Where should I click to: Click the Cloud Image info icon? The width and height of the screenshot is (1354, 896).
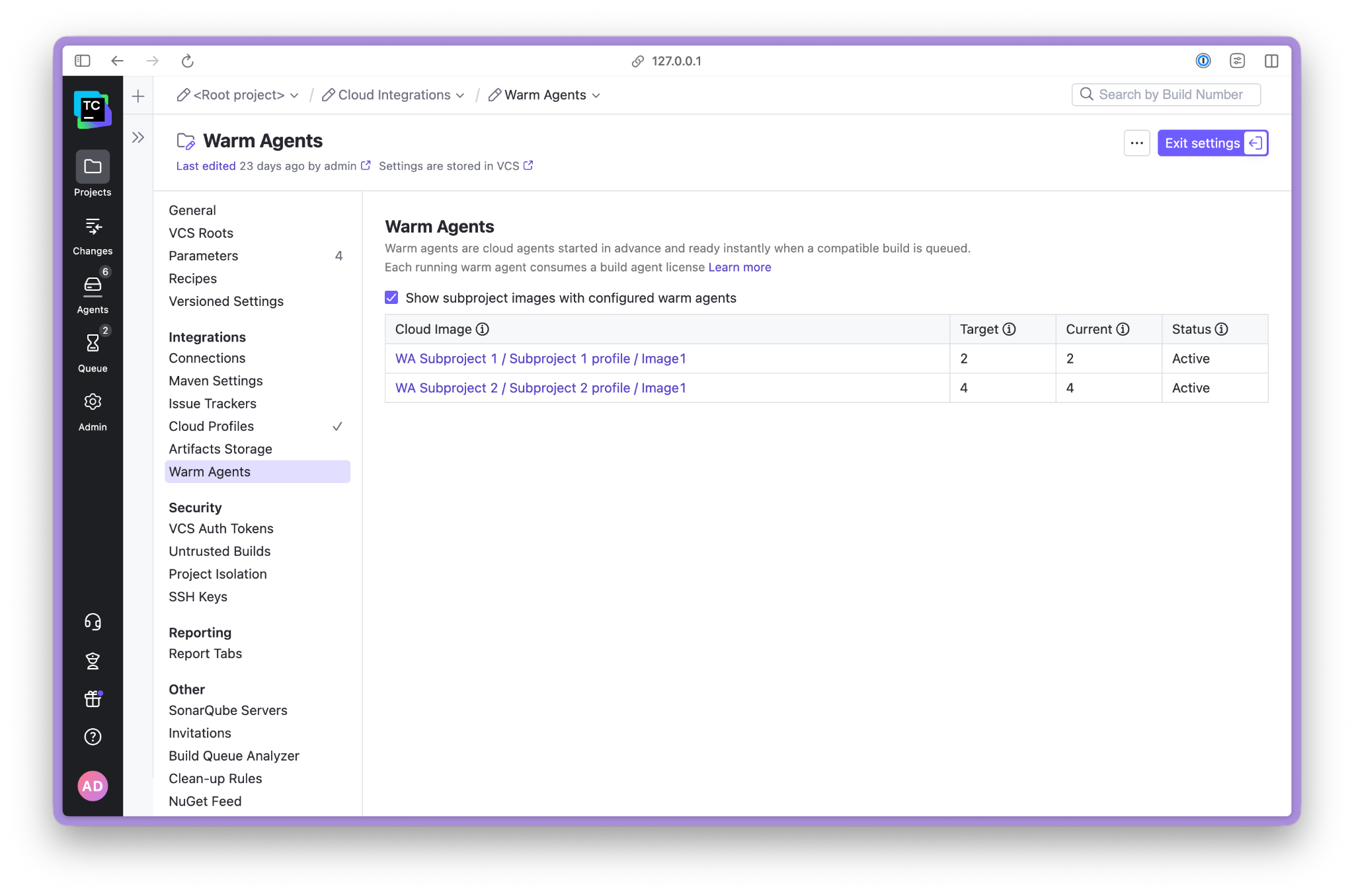[x=483, y=329]
